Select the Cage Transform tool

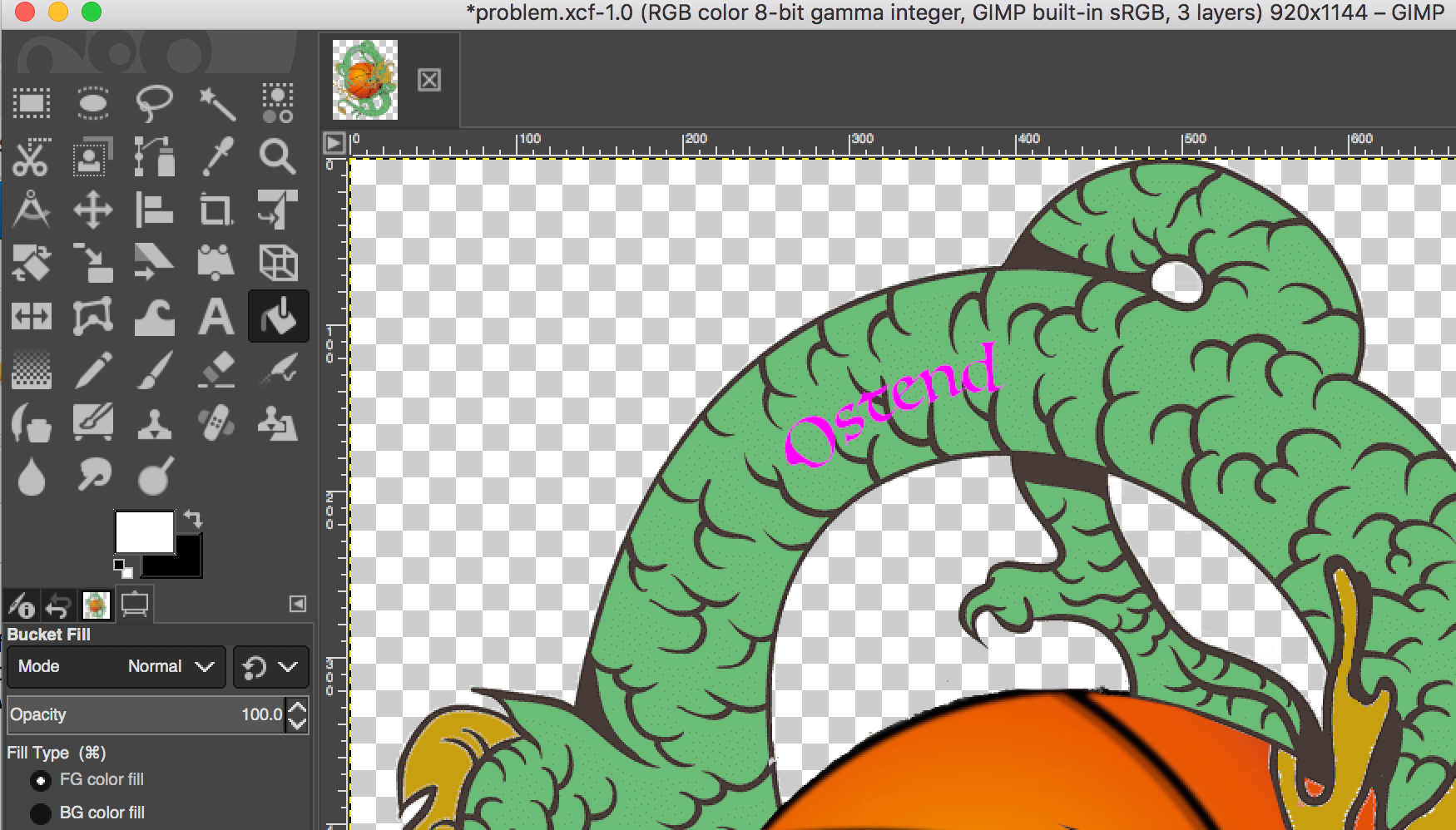[x=93, y=316]
